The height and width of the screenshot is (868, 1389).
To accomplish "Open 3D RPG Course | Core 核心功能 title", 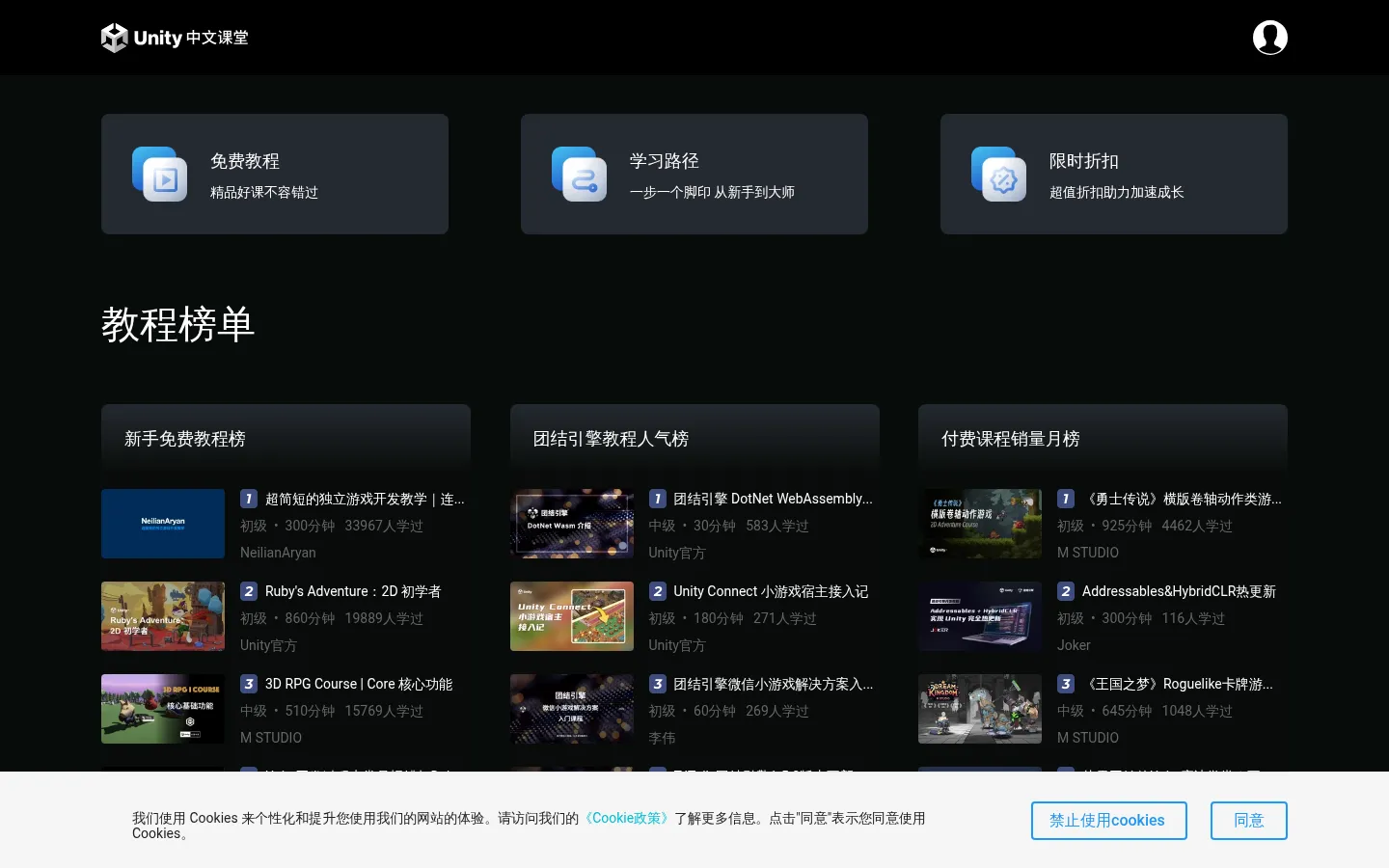I will [359, 684].
